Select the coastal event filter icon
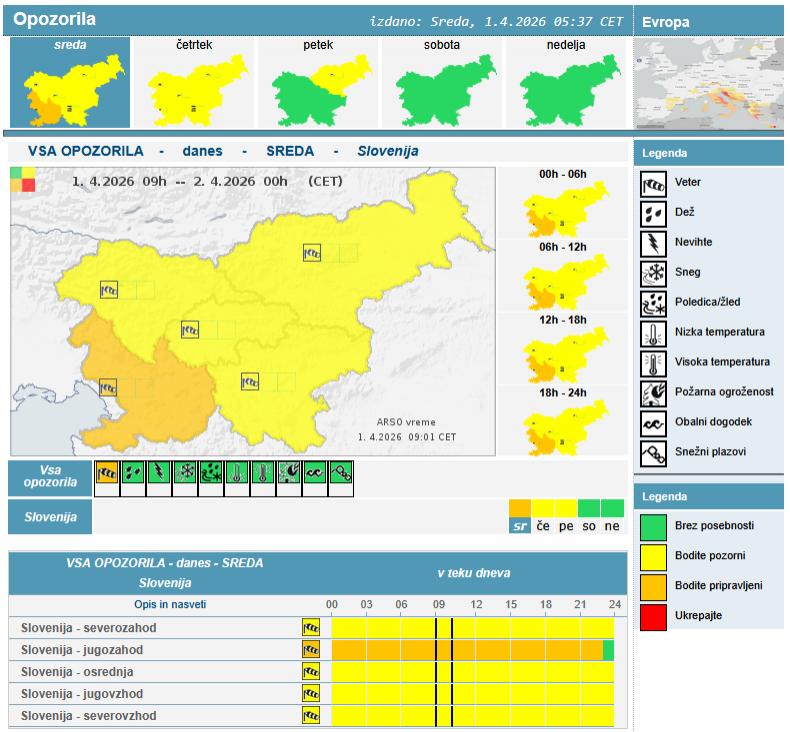This screenshot has height=732, width=790. coord(315,473)
